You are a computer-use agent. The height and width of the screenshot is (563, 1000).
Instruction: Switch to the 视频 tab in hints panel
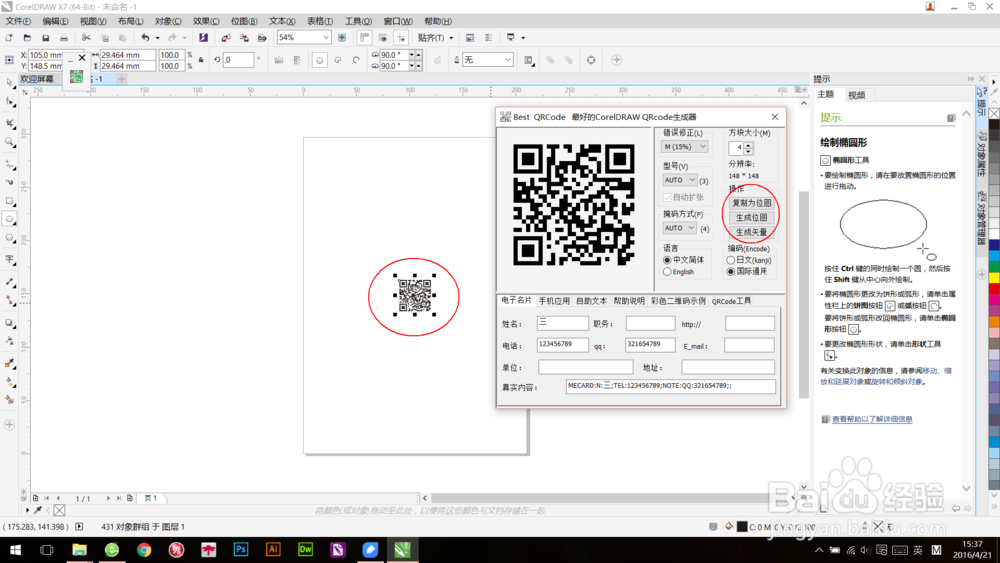pyautogui.click(x=857, y=95)
